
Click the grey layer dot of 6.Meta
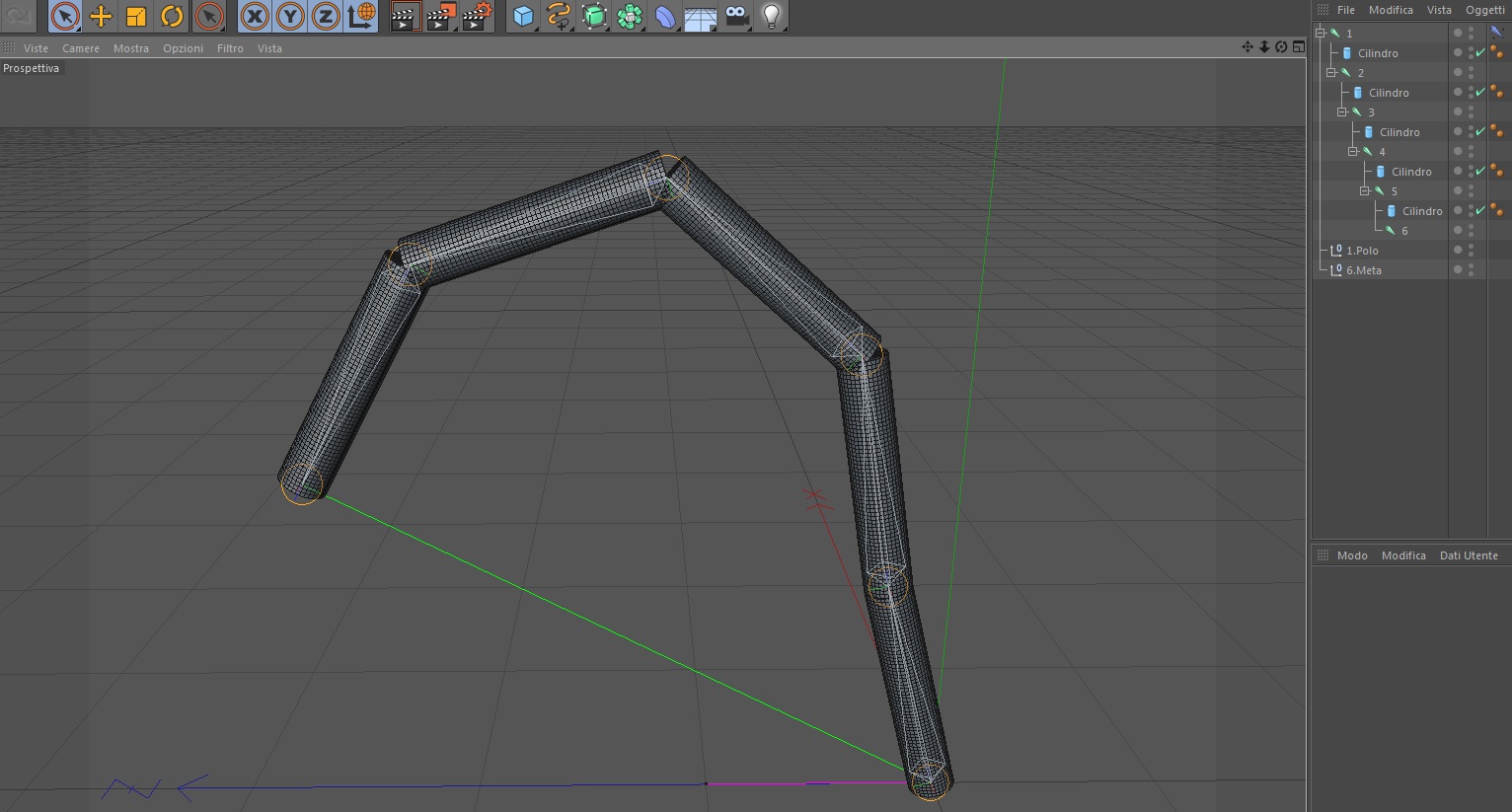click(1458, 269)
